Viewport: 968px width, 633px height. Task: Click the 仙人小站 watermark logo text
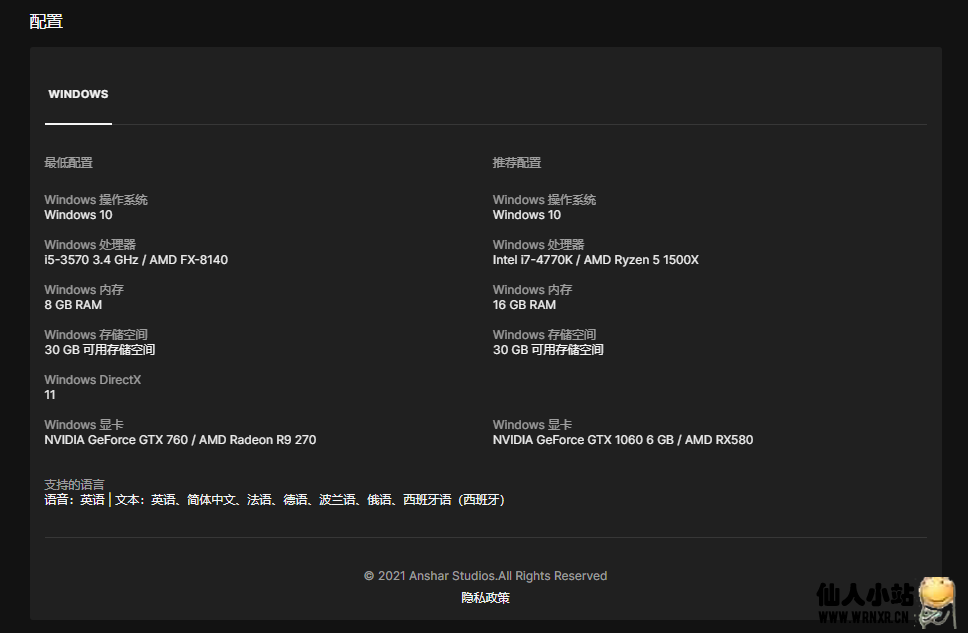pos(865,596)
